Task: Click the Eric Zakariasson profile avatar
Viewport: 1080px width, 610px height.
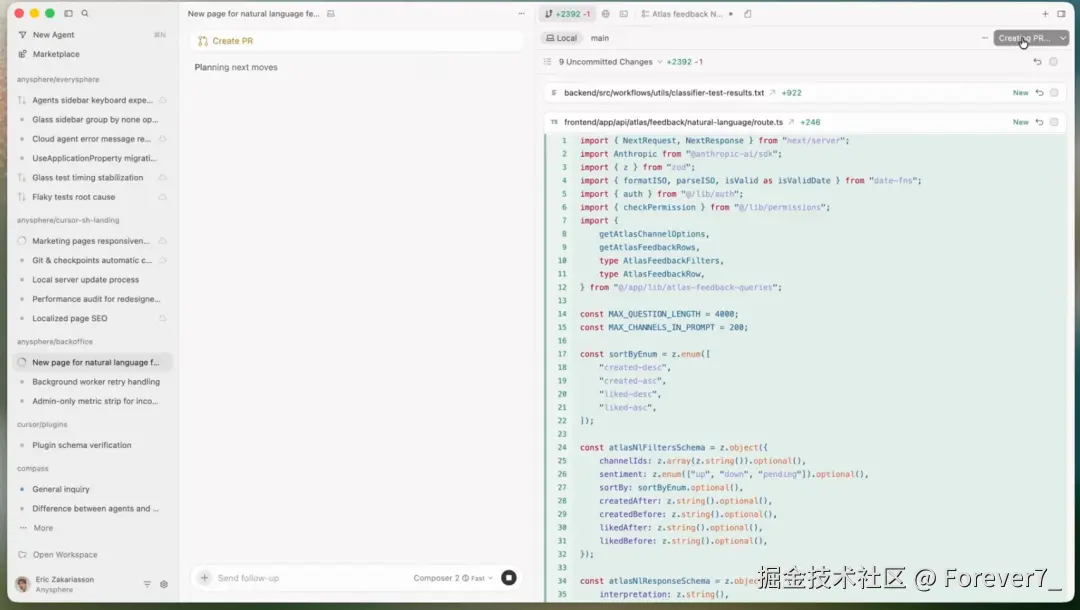Action: pyautogui.click(x=23, y=584)
